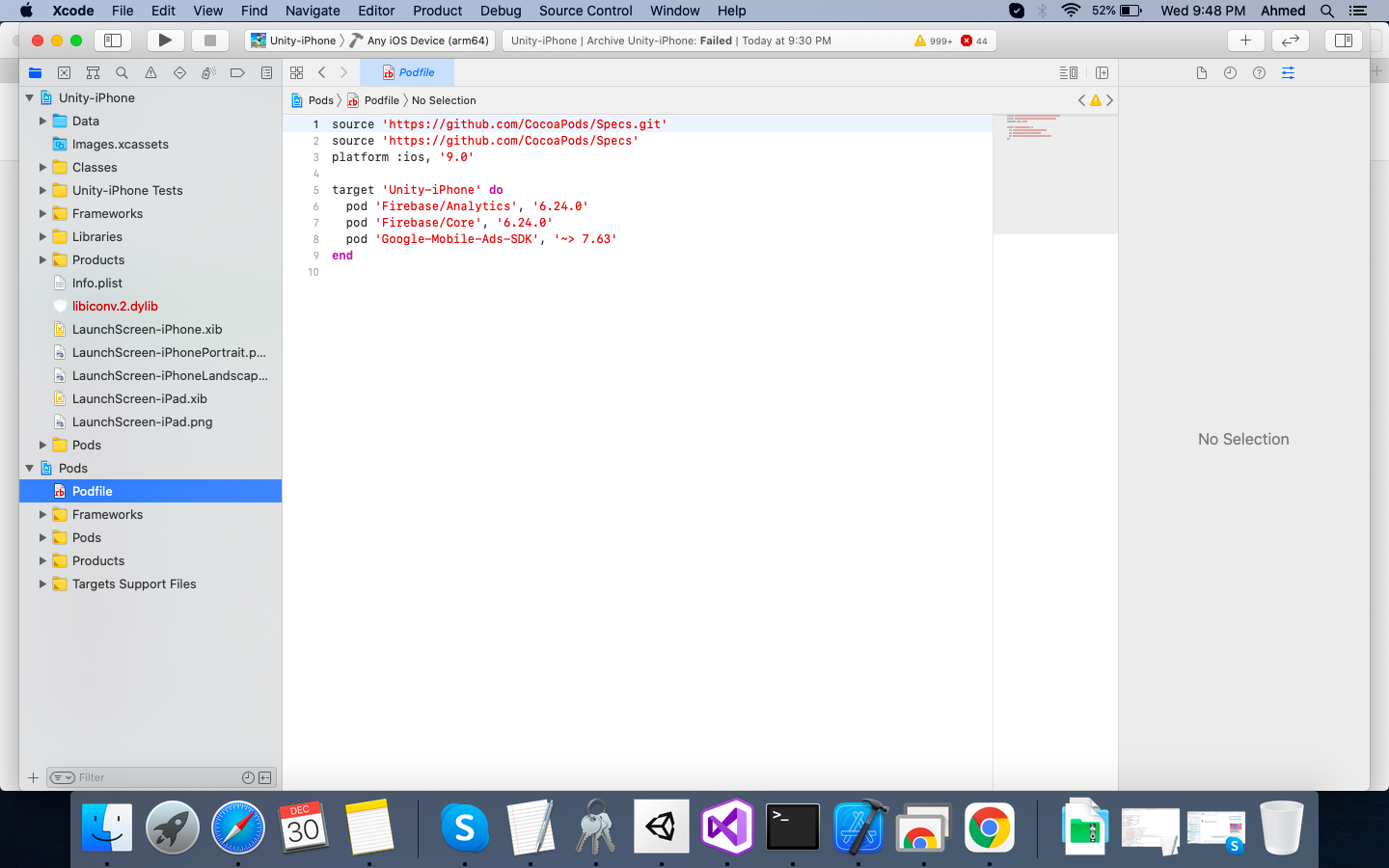
Task: Open the Source Control menu
Action: click(586, 11)
